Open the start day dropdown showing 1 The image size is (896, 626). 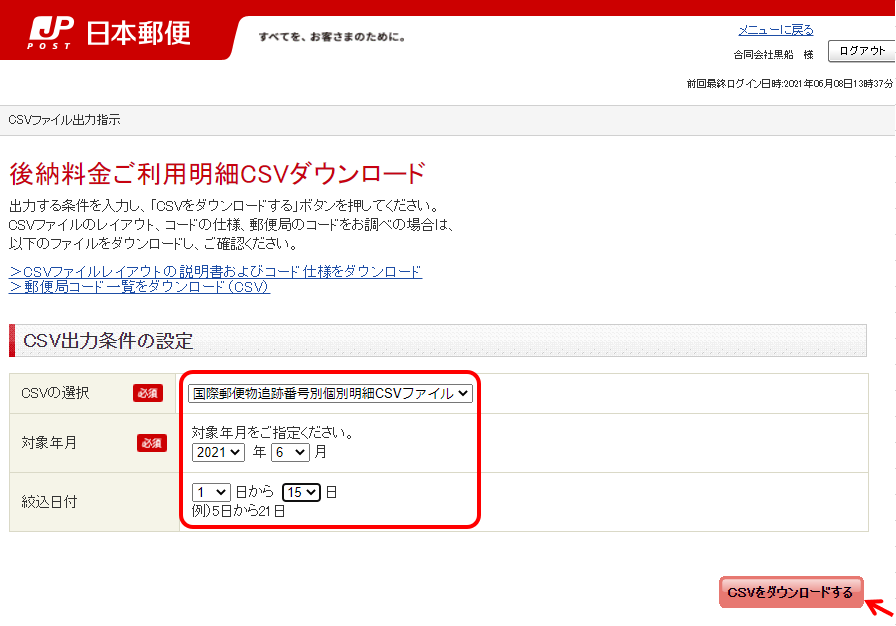pyautogui.click(x=211, y=492)
